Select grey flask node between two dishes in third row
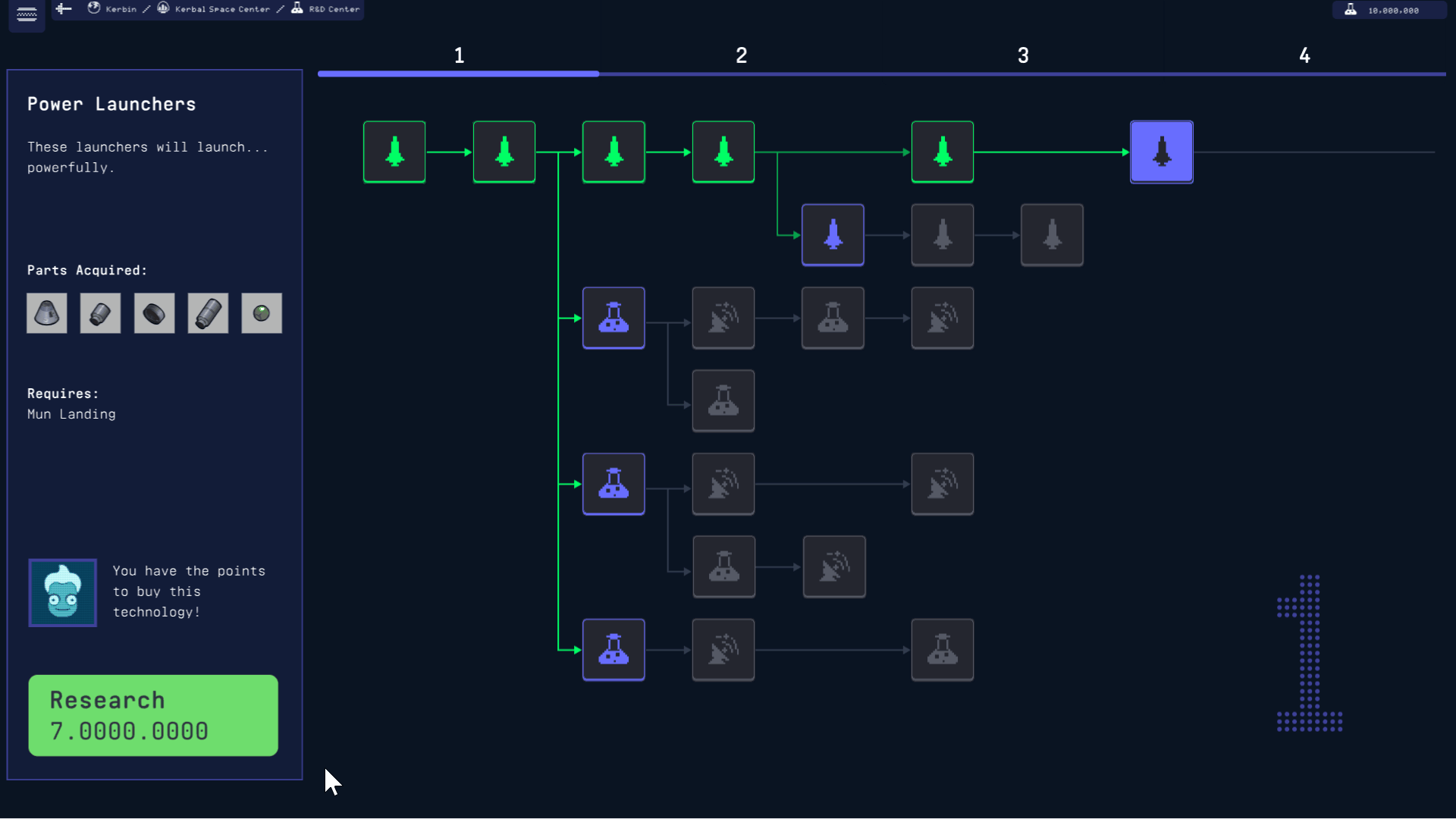1456x819 pixels. [833, 318]
